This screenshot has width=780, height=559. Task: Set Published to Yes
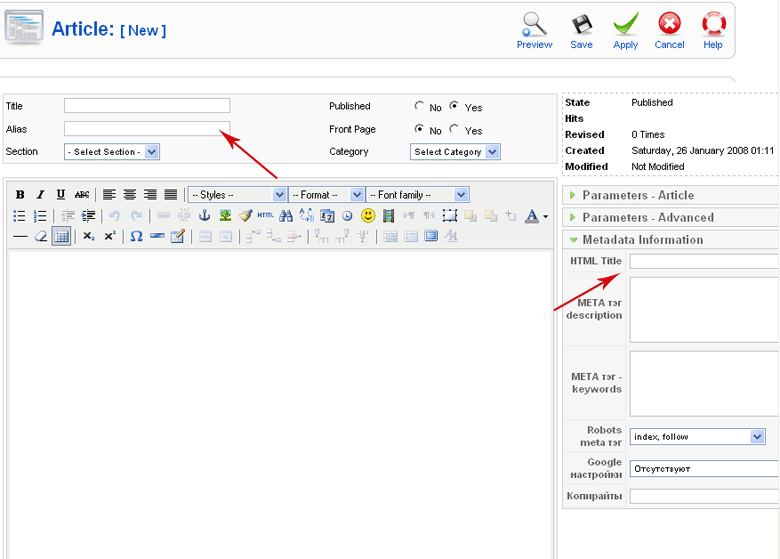point(454,106)
